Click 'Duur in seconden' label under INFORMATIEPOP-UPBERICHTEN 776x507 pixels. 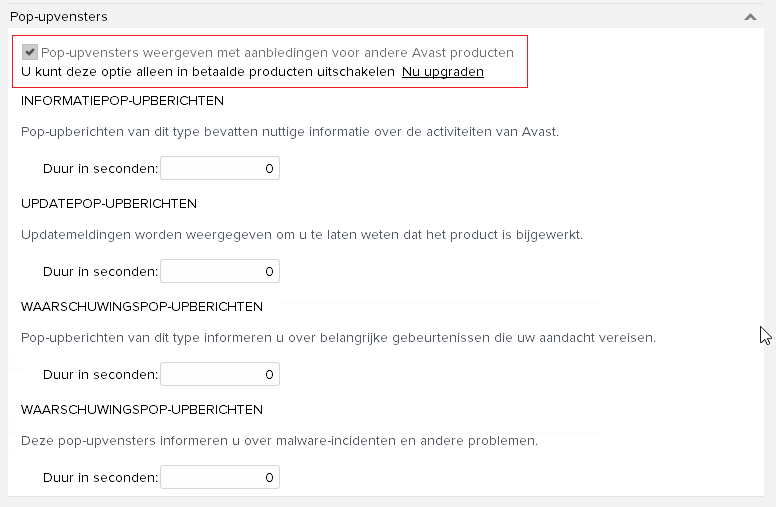pyautogui.click(x=100, y=169)
